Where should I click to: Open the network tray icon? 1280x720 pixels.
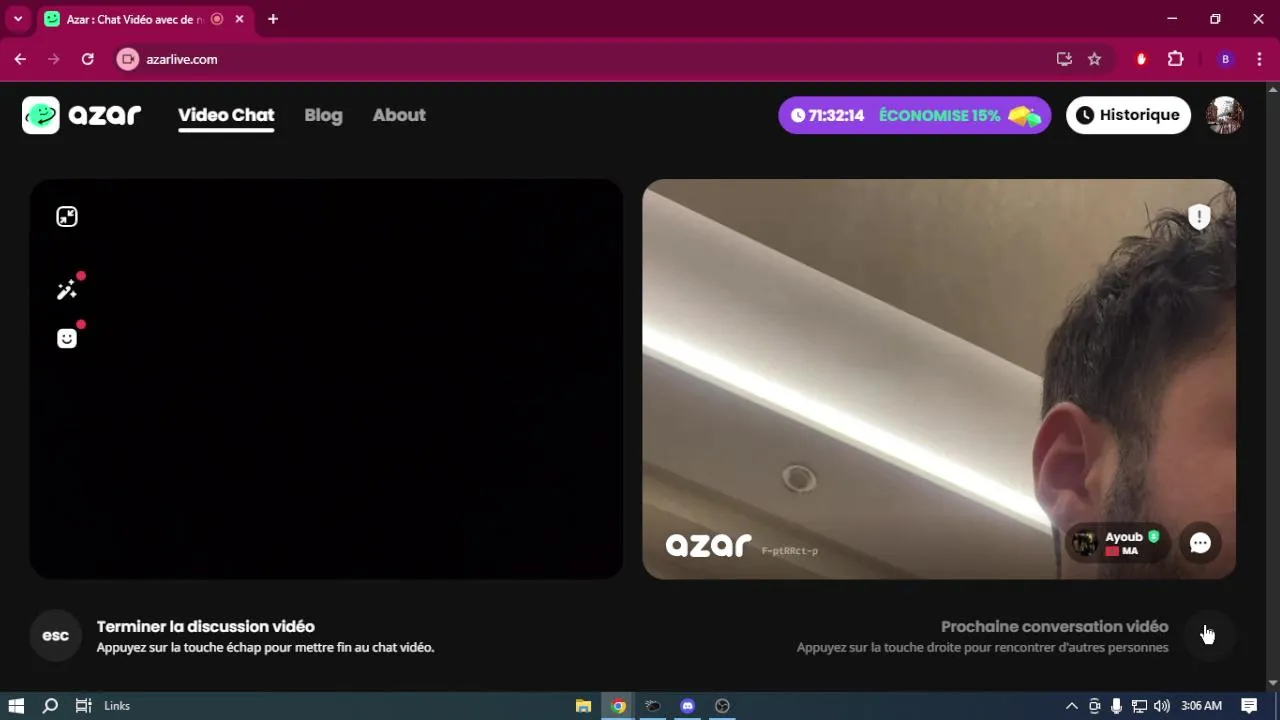click(1139, 706)
